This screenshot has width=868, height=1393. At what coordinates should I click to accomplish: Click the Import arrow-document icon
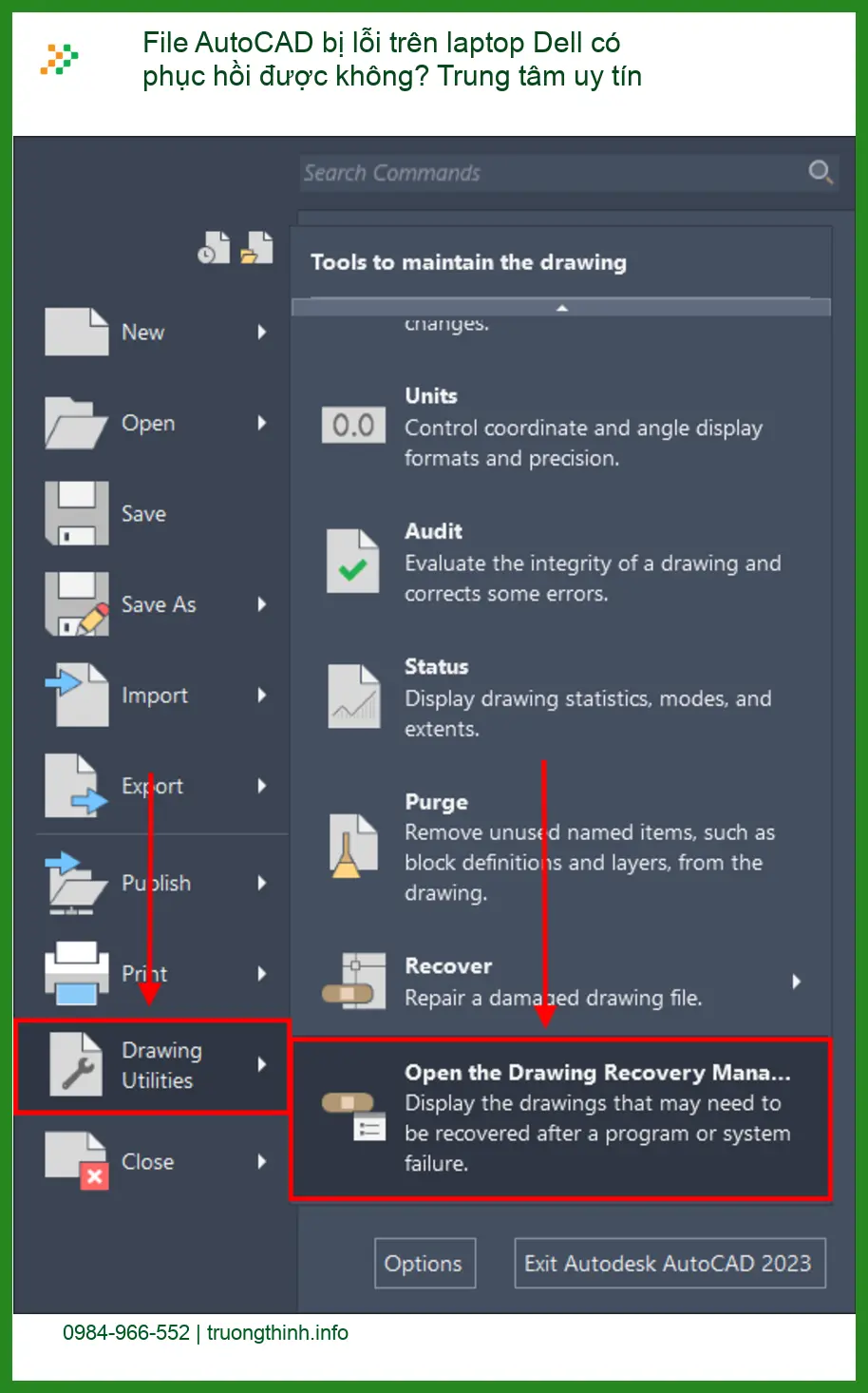tap(77, 695)
